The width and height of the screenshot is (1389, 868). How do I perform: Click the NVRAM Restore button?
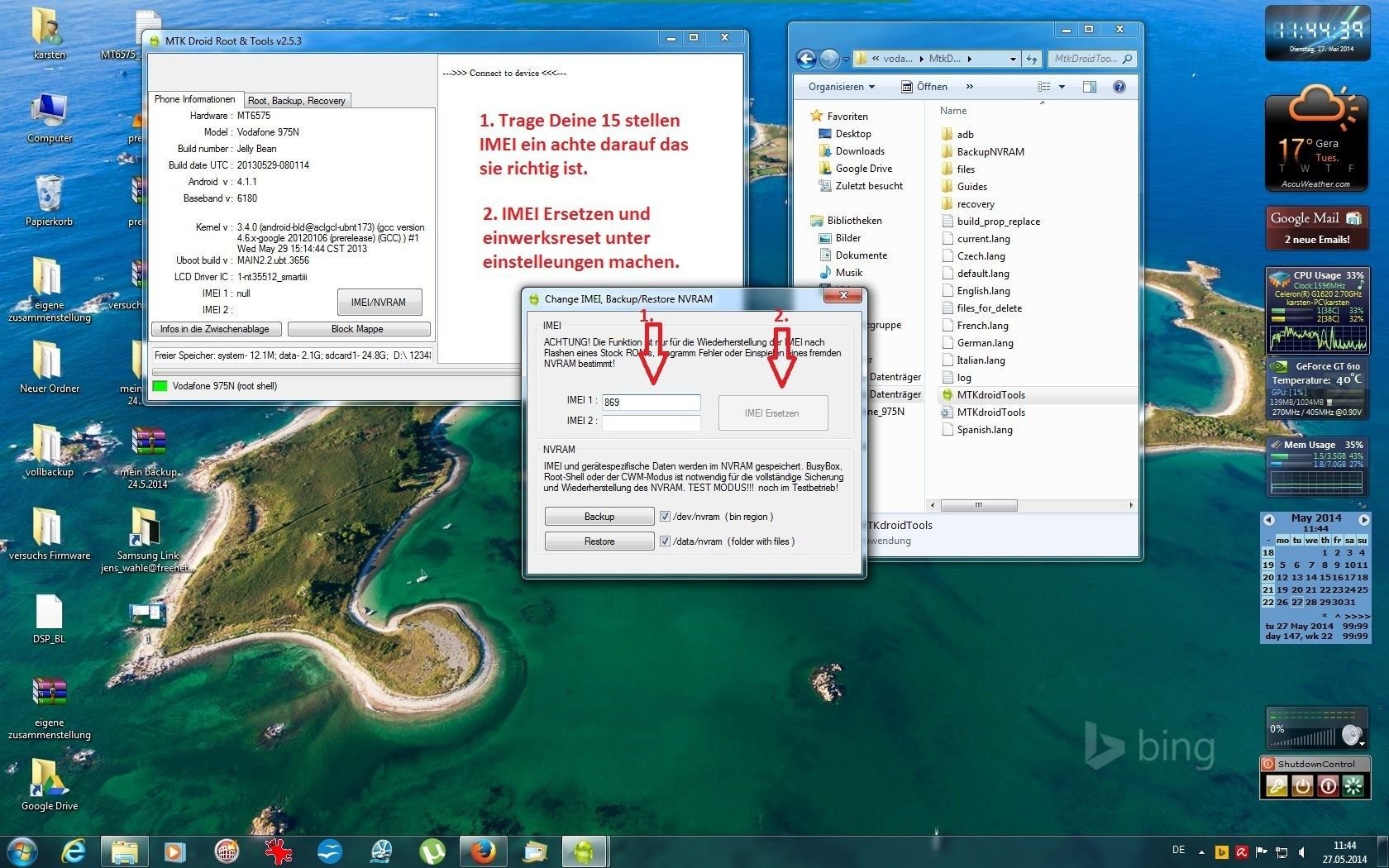(599, 541)
